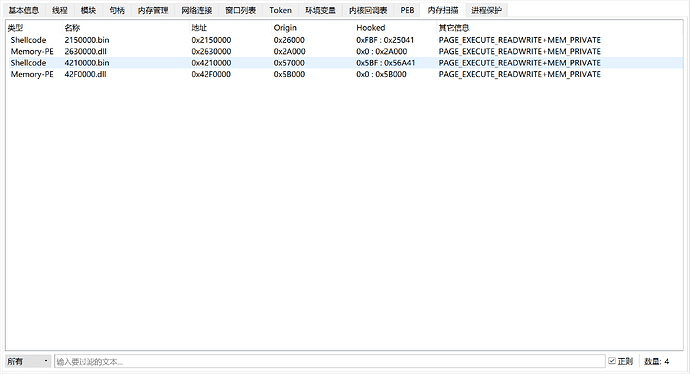690x374 pixels.
Task: Click Hooked value 0x5BF : 0x56A41
Action: 385,63
